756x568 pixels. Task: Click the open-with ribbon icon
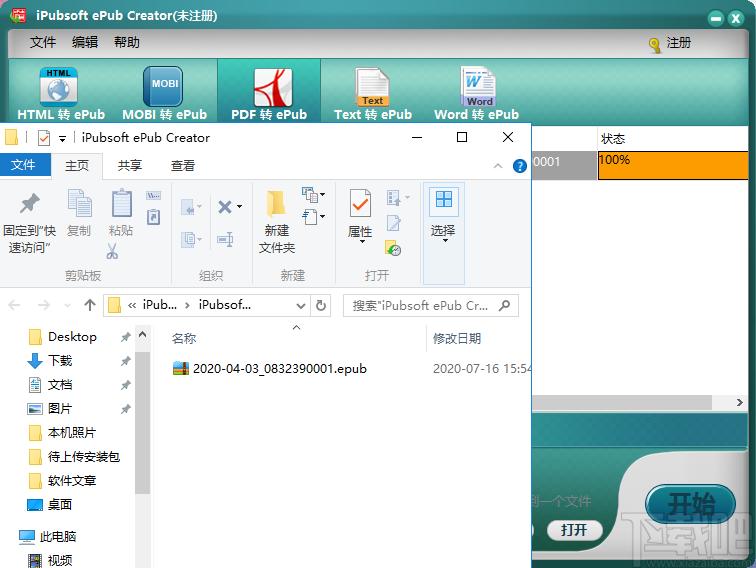(x=398, y=198)
